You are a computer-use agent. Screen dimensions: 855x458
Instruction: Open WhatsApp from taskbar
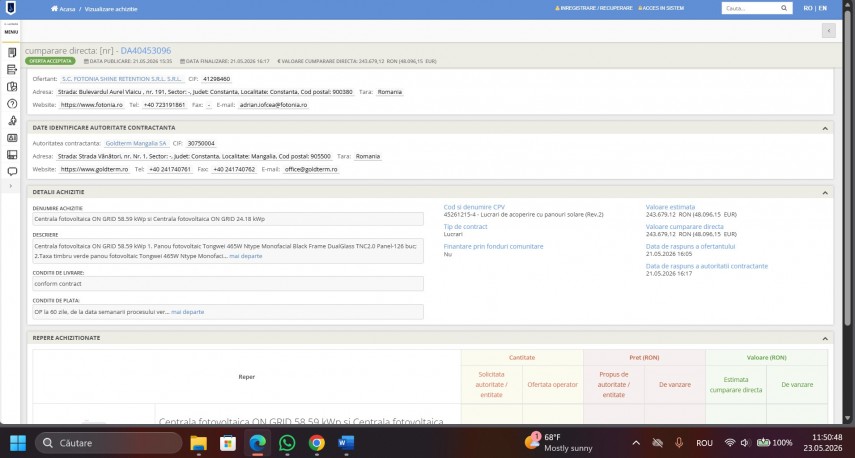tap(287, 443)
